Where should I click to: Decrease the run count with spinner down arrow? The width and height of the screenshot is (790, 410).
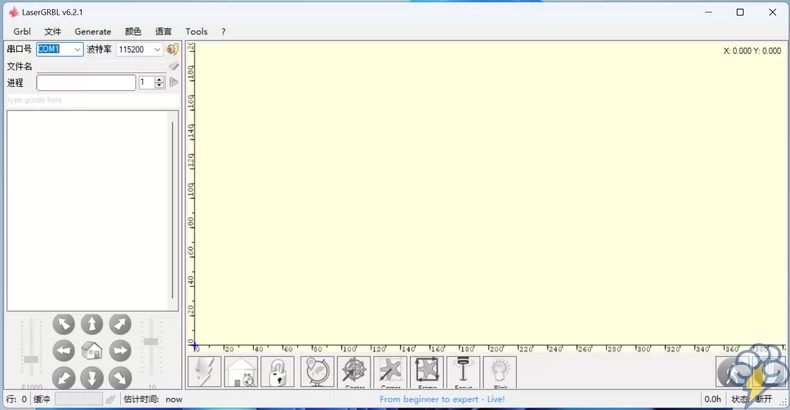(160, 85)
